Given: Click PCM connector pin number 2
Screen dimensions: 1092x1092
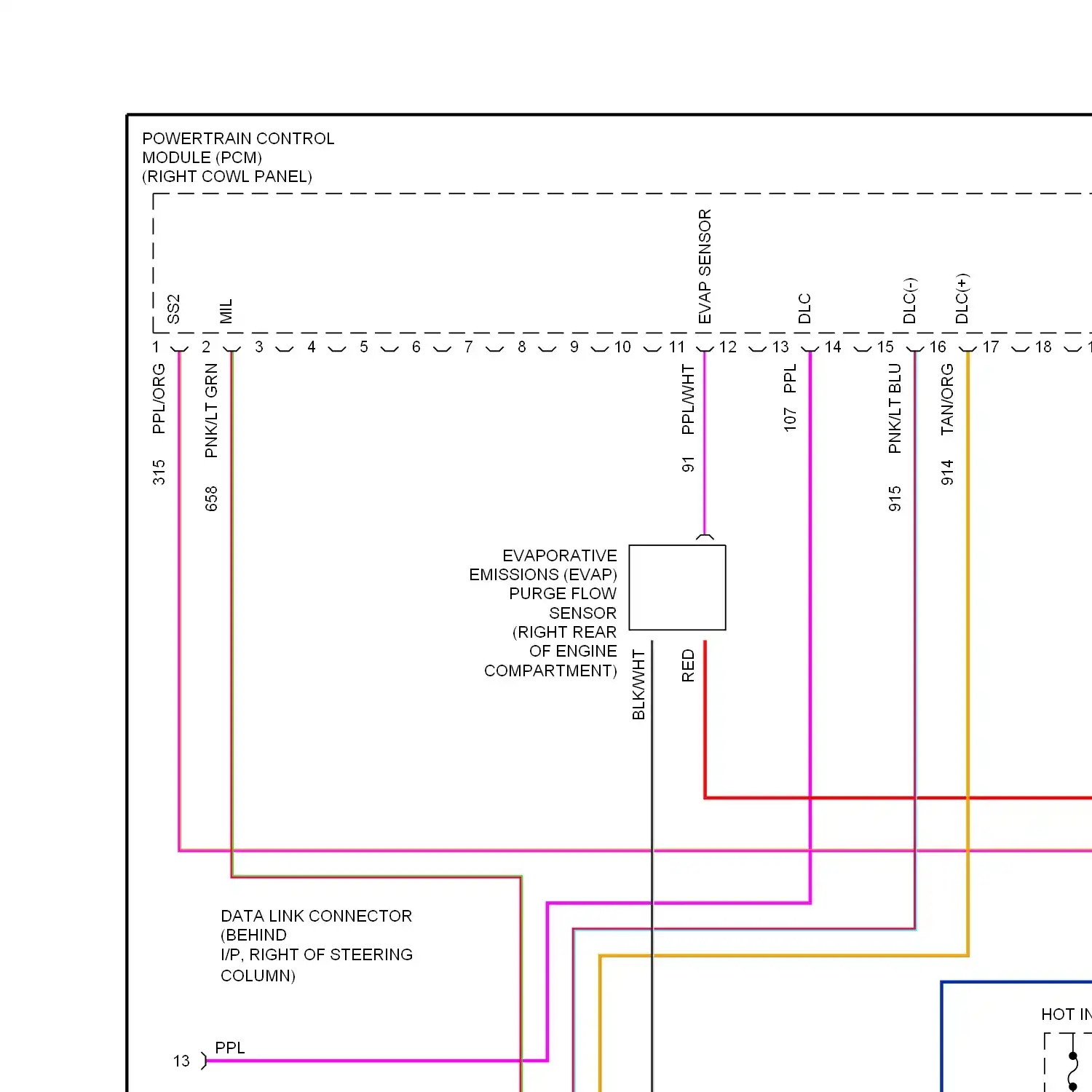Looking at the screenshot, I should pos(206,347).
